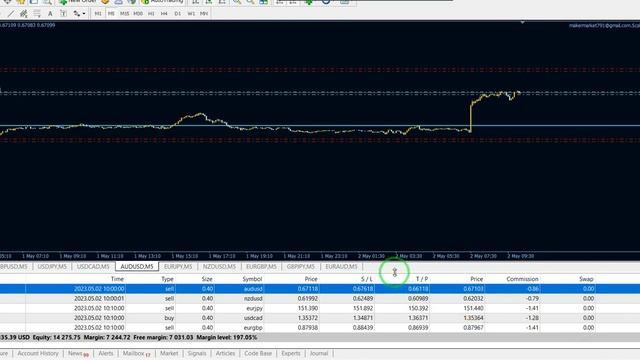Viewport: 640px width, 360px height.
Task: Switch chart to W1 timeframe
Action: coord(191,14)
